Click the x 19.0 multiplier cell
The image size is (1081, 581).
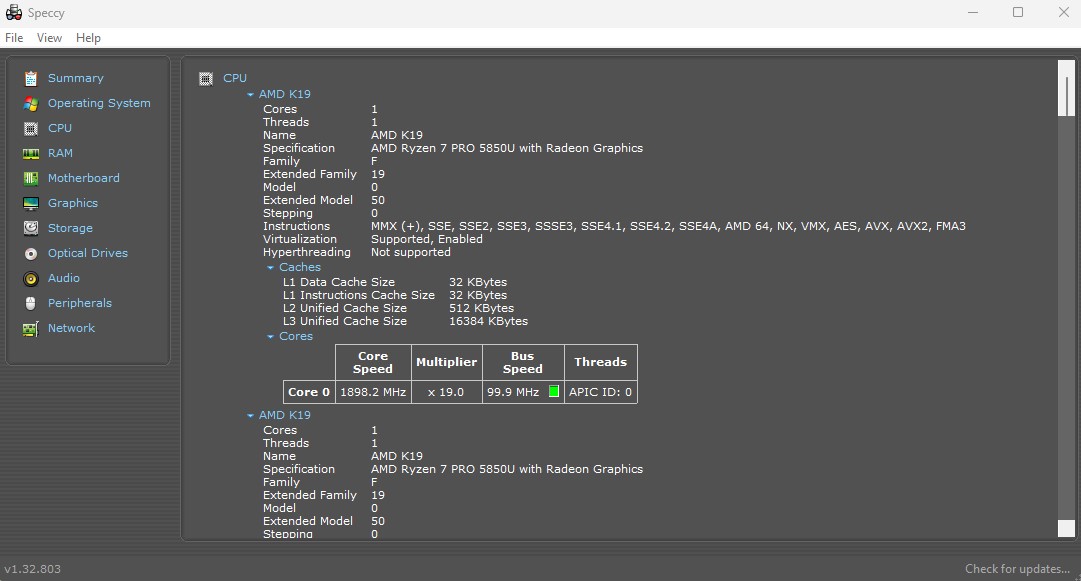click(446, 391)
